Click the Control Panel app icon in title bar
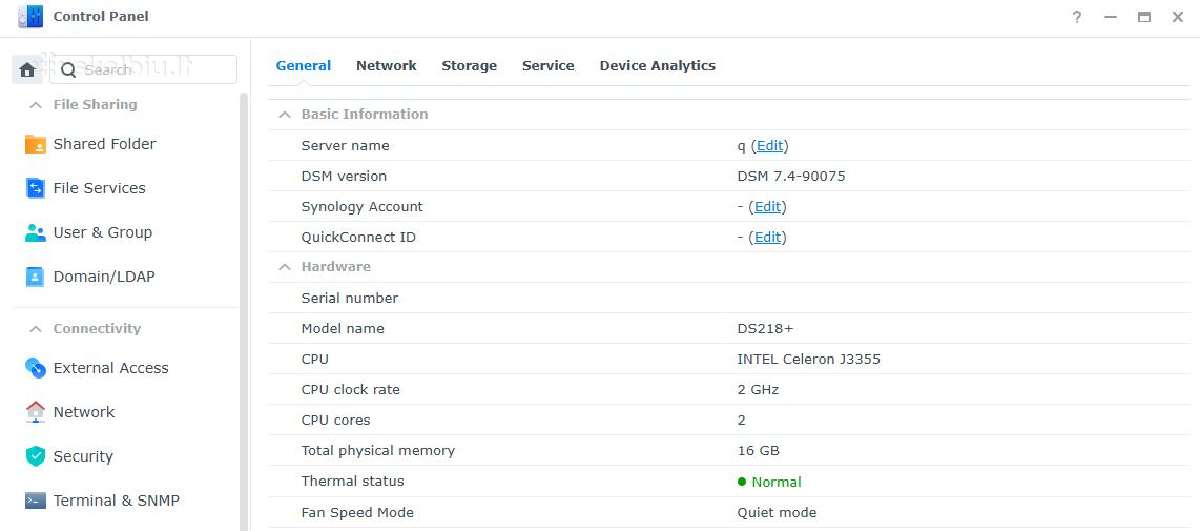 click(x=31, y=16)
